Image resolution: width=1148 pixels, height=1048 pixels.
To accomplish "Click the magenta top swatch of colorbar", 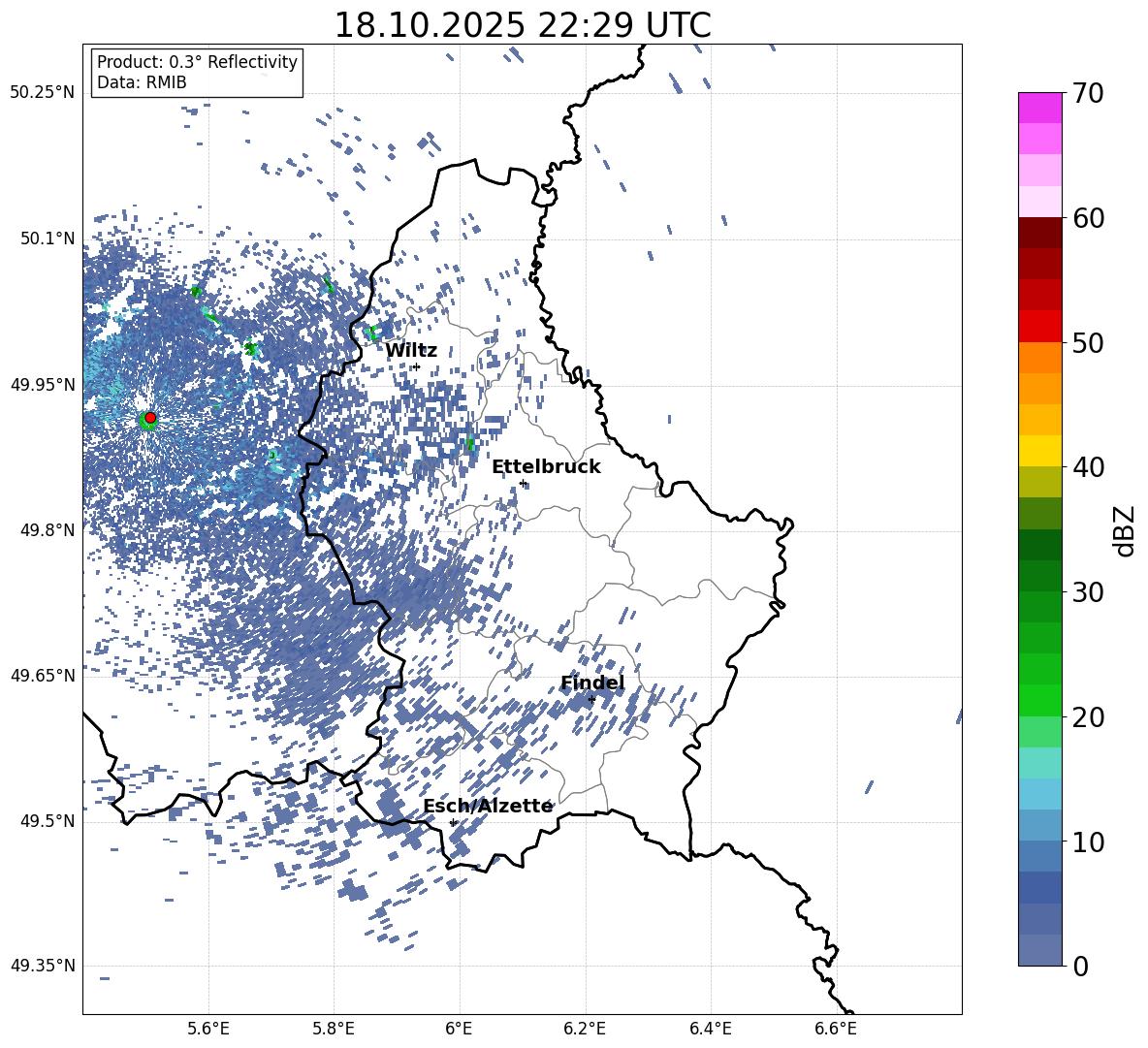I will pos(1039,109).
